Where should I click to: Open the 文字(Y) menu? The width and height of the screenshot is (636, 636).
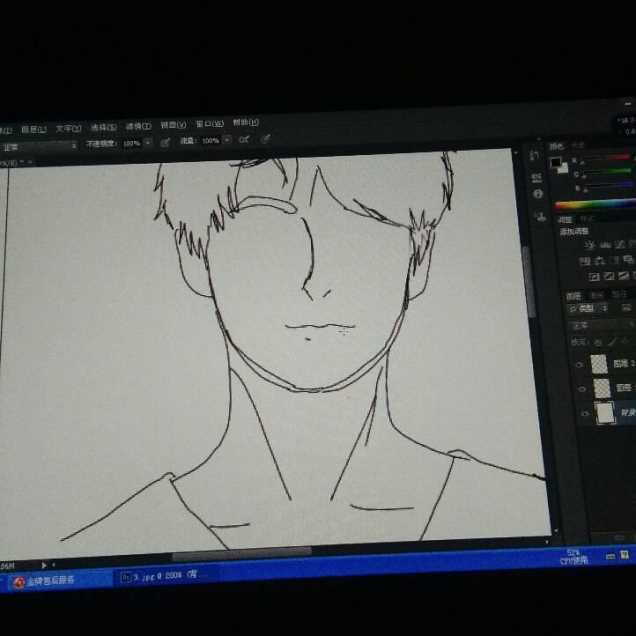click(x=69, y=129)
